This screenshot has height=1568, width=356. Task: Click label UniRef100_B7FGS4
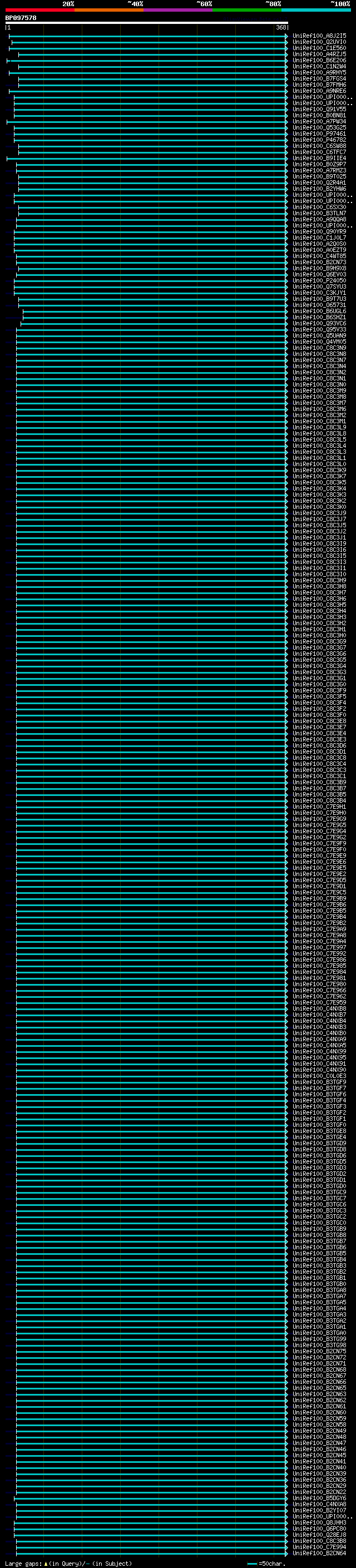(x=319, y=78)
